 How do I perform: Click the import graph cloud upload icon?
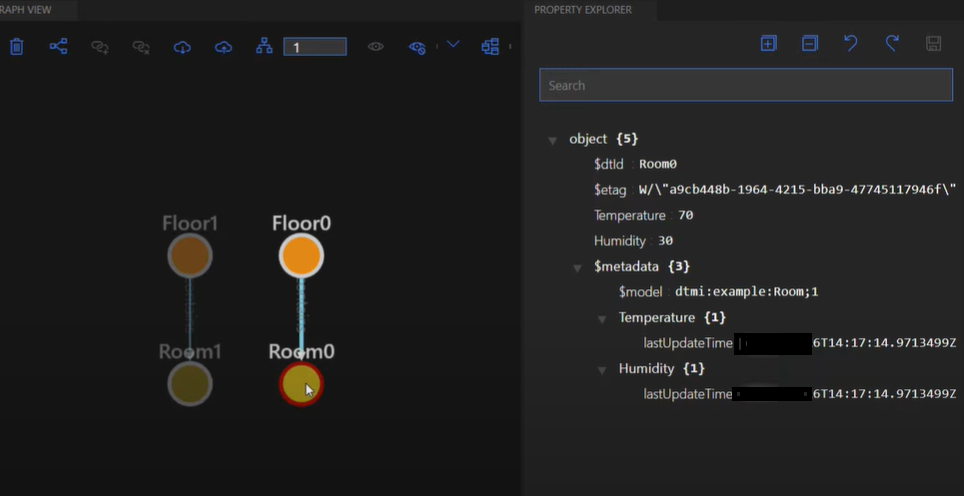(x=223, y=46)
